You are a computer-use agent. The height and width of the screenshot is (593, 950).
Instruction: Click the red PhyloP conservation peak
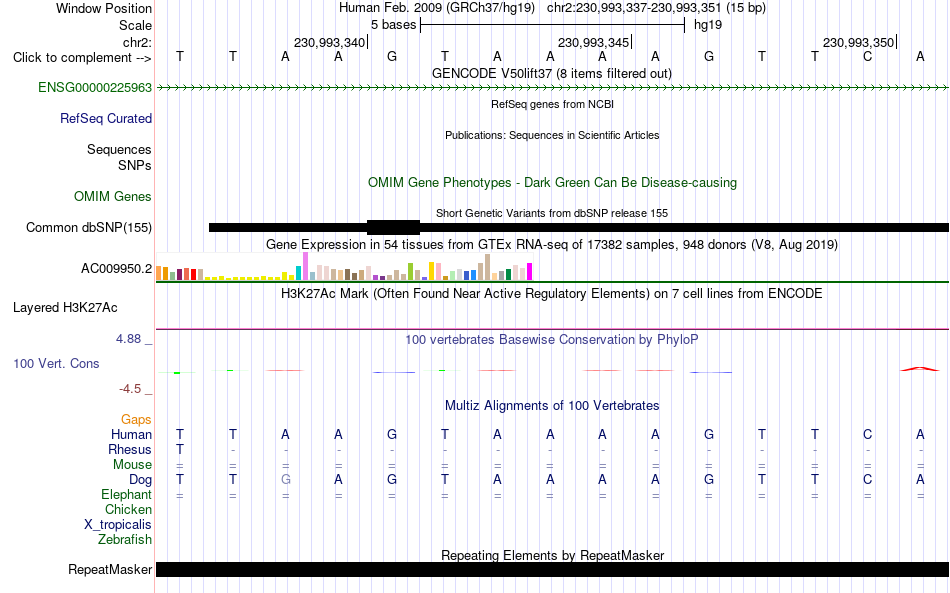pyautogui.click(x=920, y=368)
